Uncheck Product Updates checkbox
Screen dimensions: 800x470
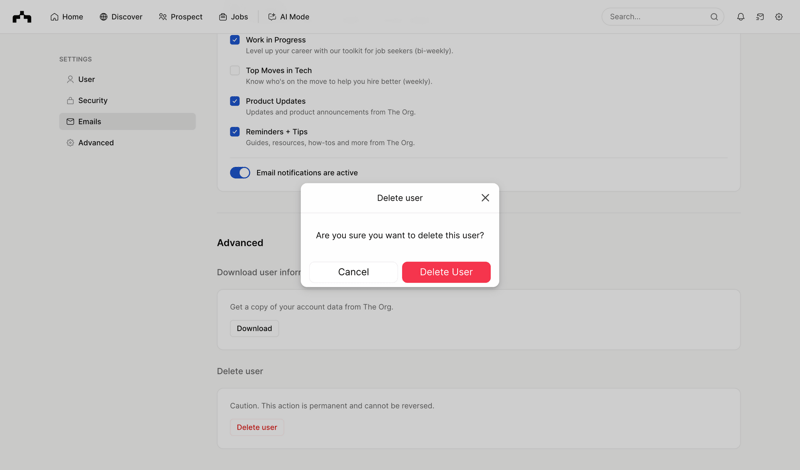point(235,101)
